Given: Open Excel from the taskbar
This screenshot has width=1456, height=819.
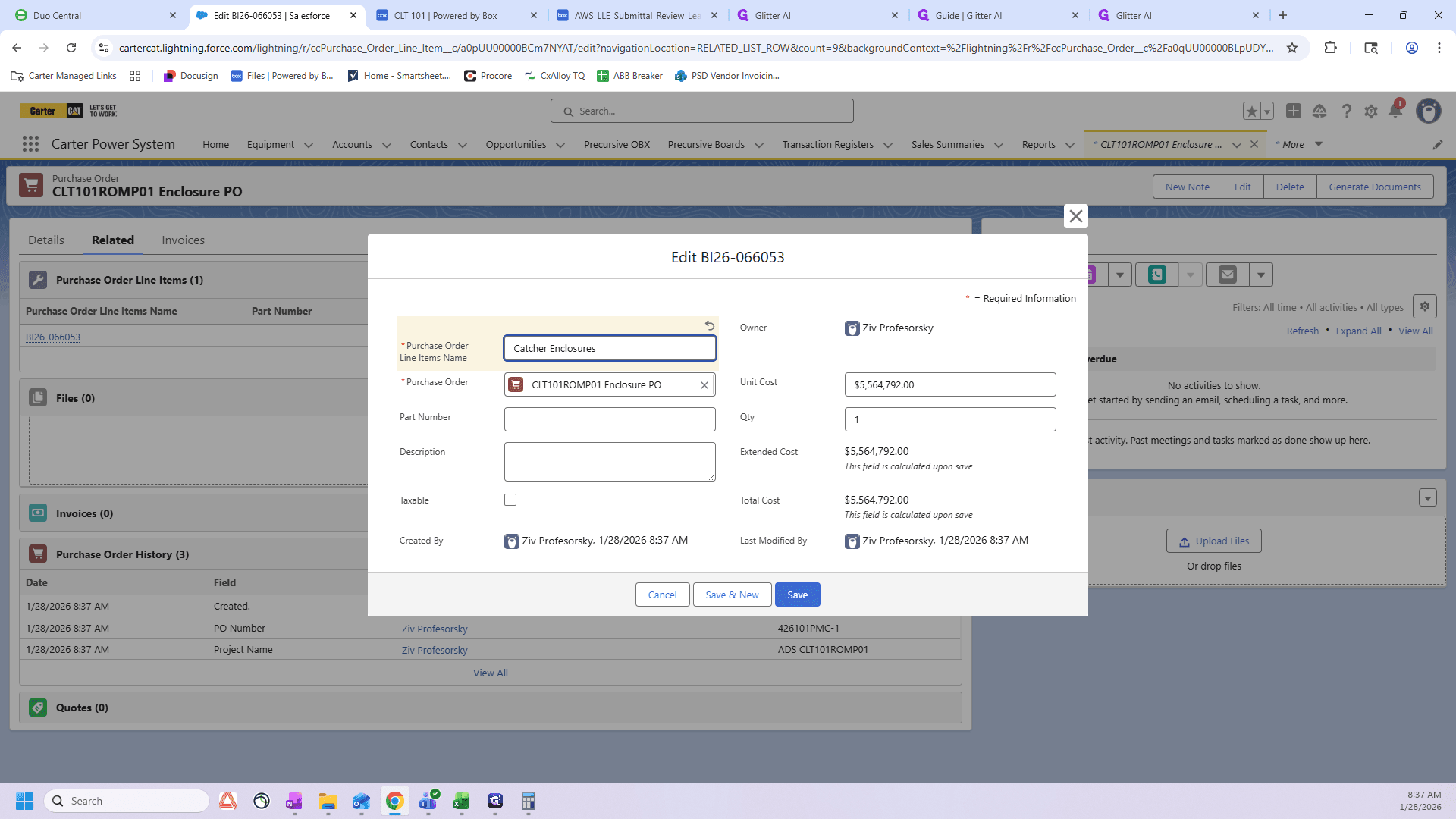Looking at the screenshot, I should [461, 802].
